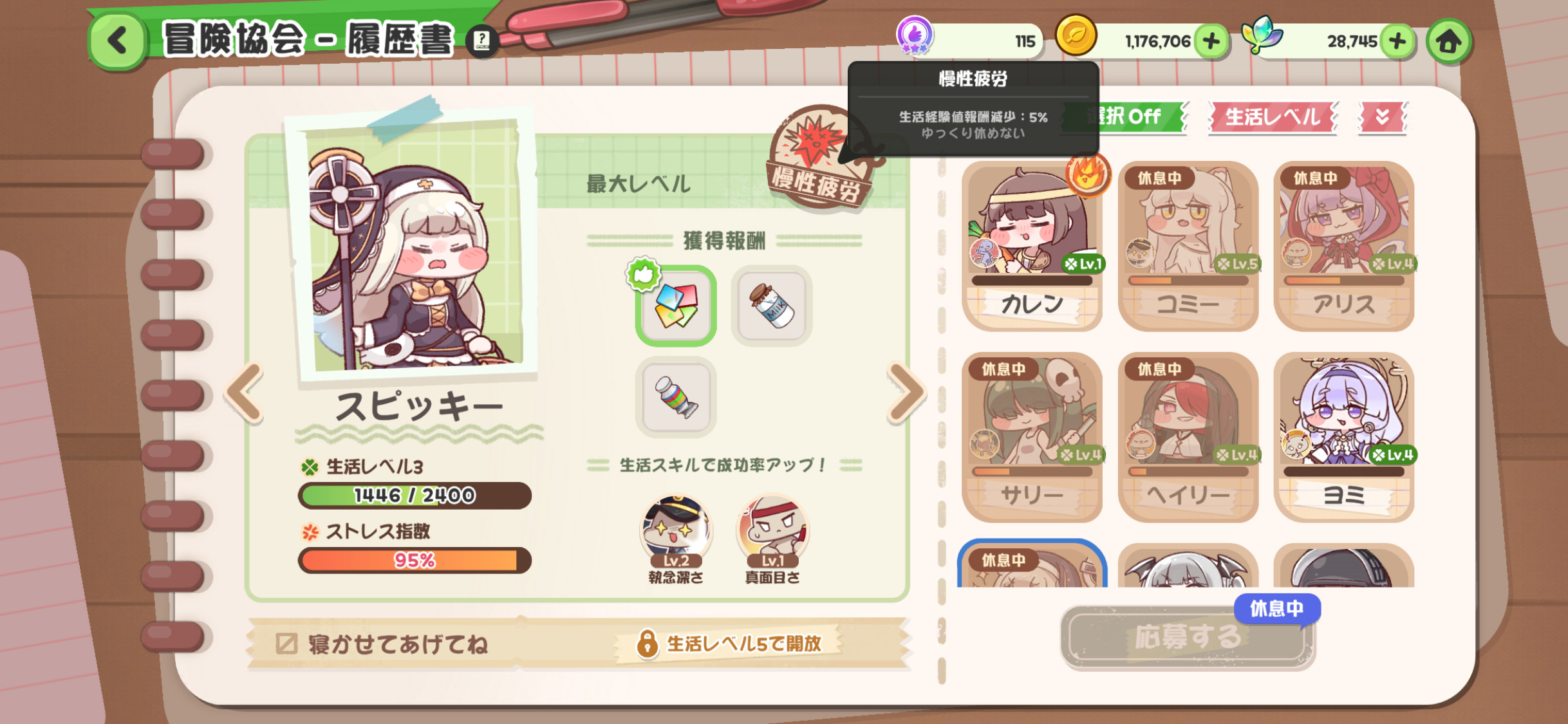Return home with the house icon
Viewport: 1568px width, 724px height.
[x=1448, y=42]
